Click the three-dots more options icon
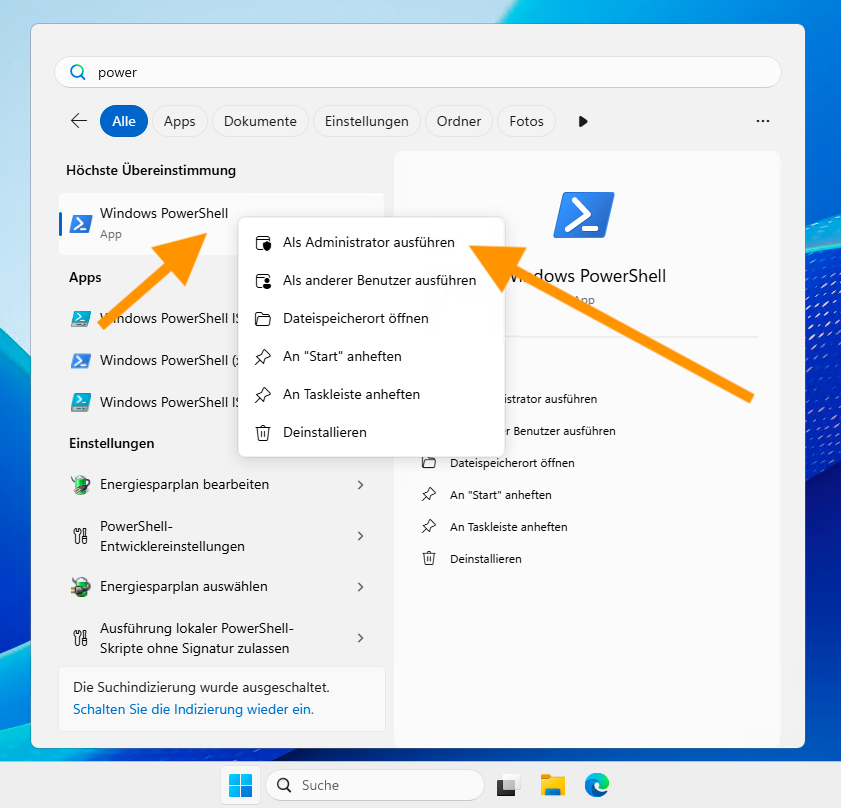The height and width of the screenshot is (808, 841). coord(763,121)
